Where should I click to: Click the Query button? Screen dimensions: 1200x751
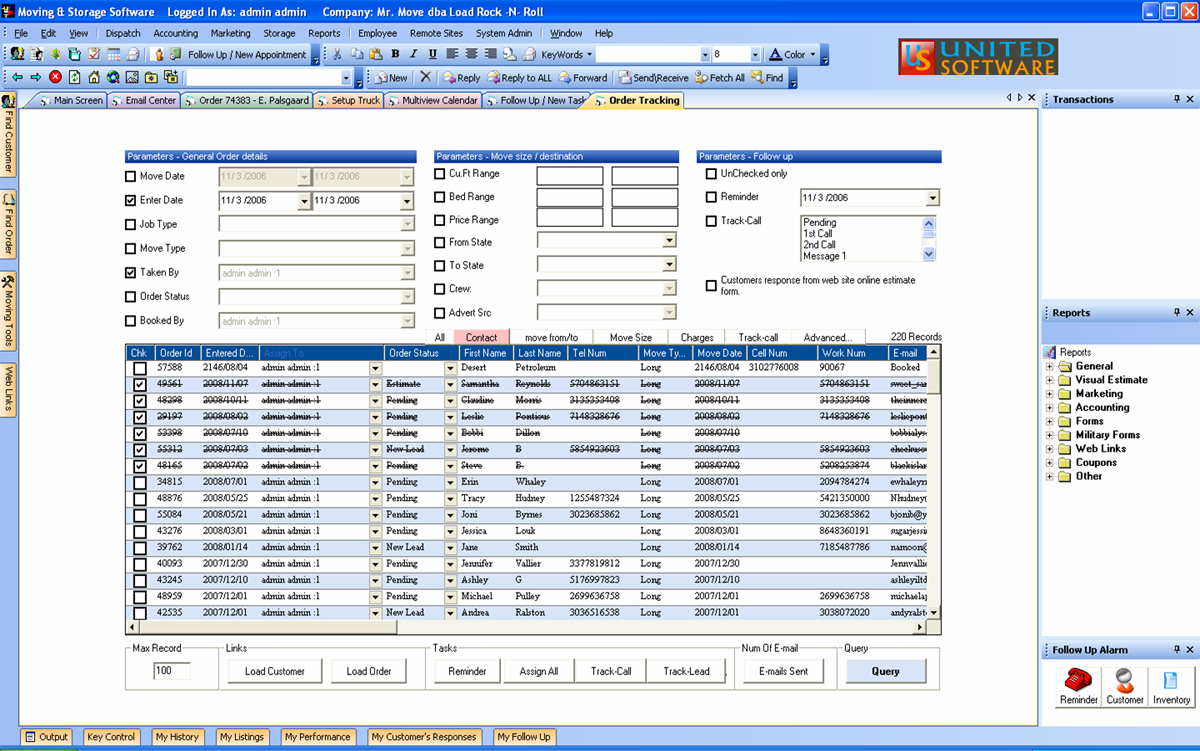coord(886,671)
